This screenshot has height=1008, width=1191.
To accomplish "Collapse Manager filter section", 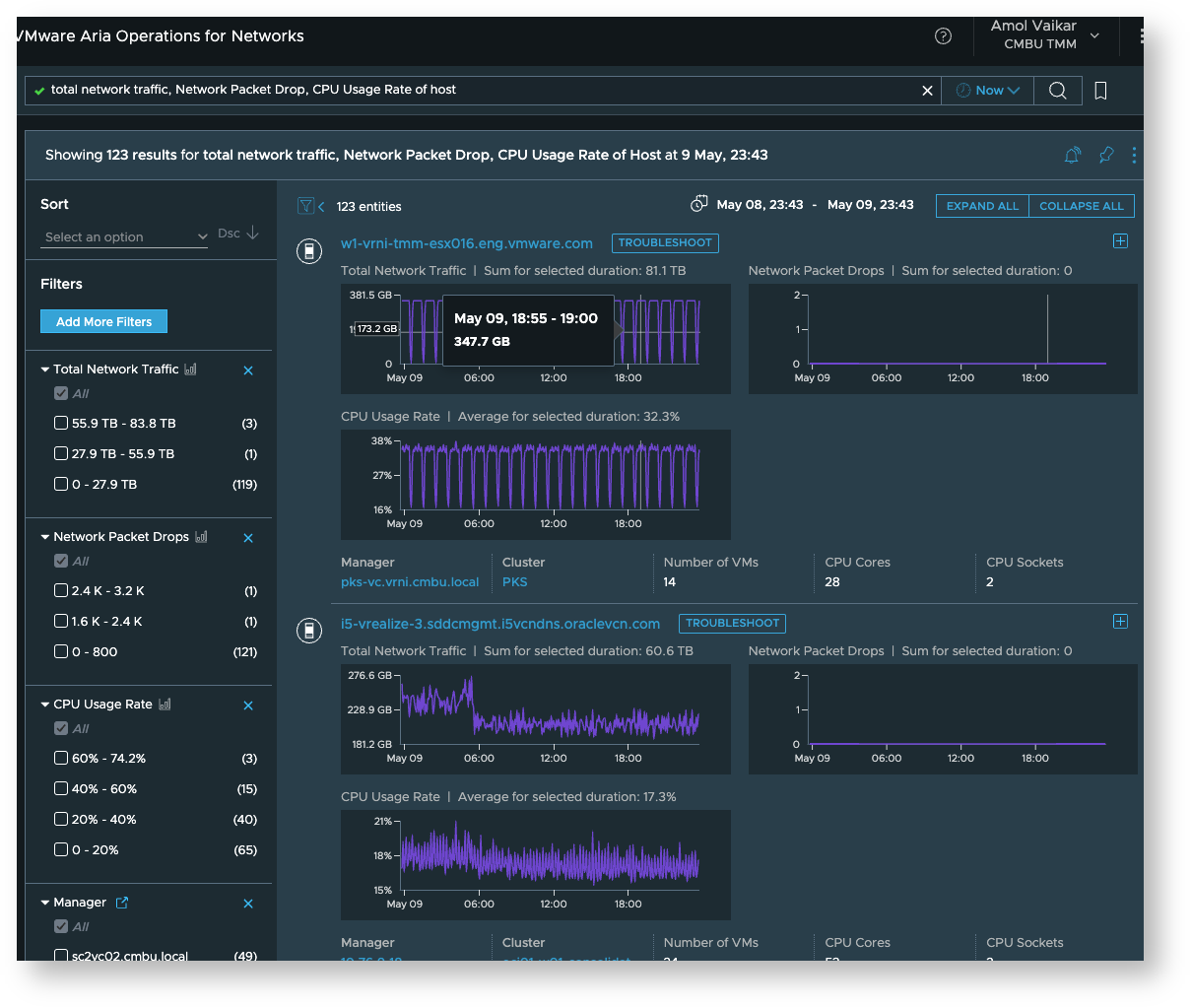I will (45, 903).
